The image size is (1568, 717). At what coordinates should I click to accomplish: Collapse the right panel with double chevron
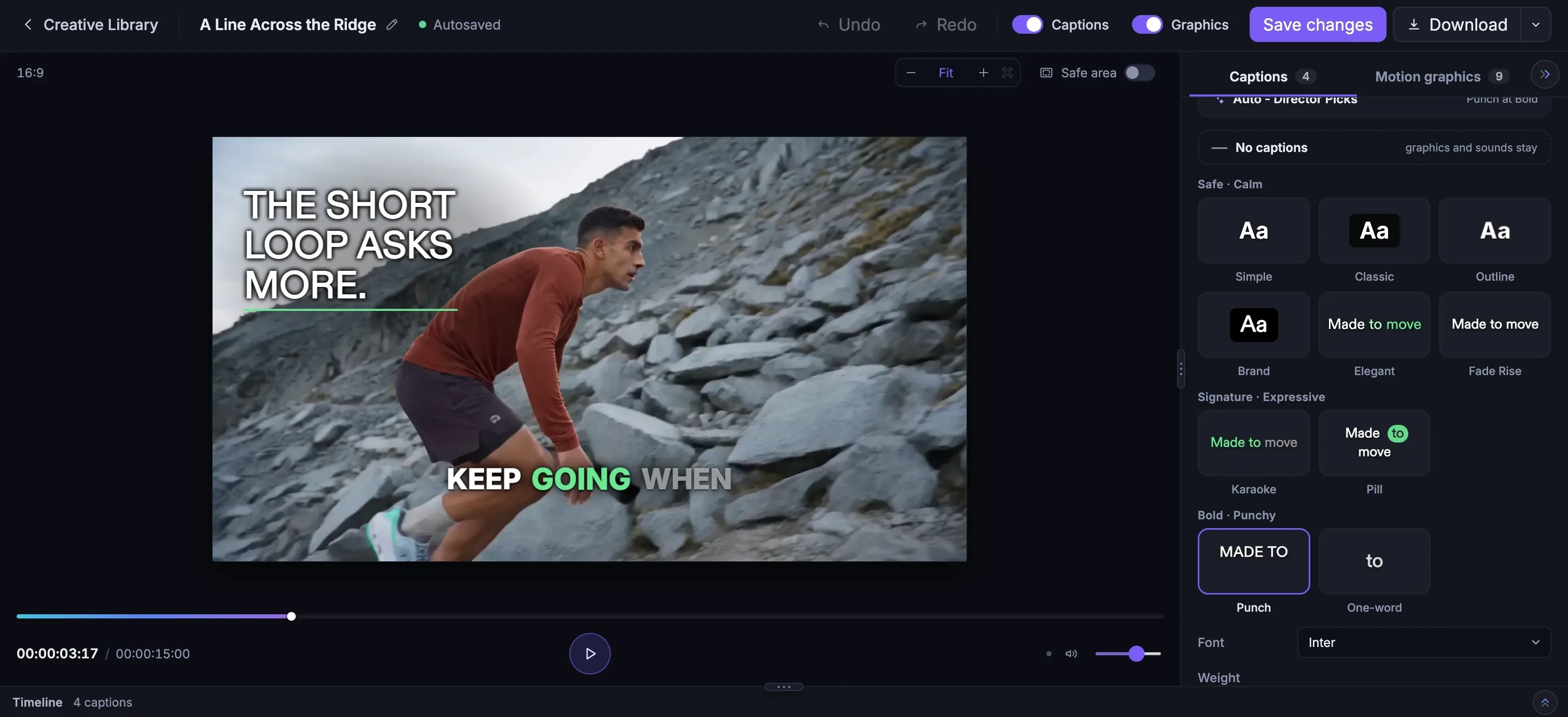(x=1544, y=74)
